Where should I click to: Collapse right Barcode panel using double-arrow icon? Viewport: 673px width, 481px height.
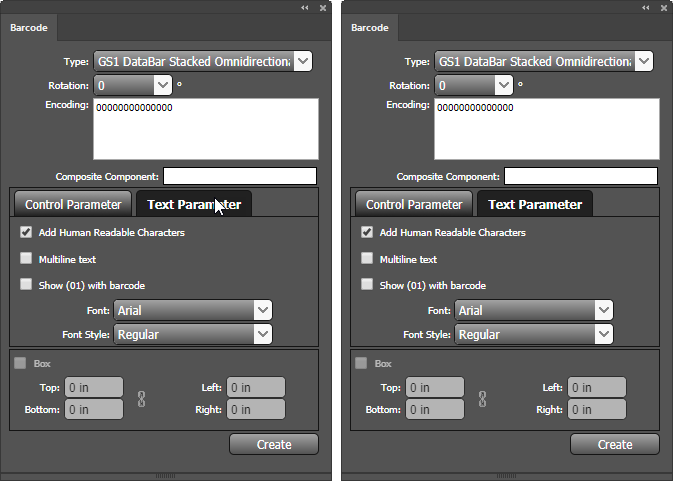point(646,7)
